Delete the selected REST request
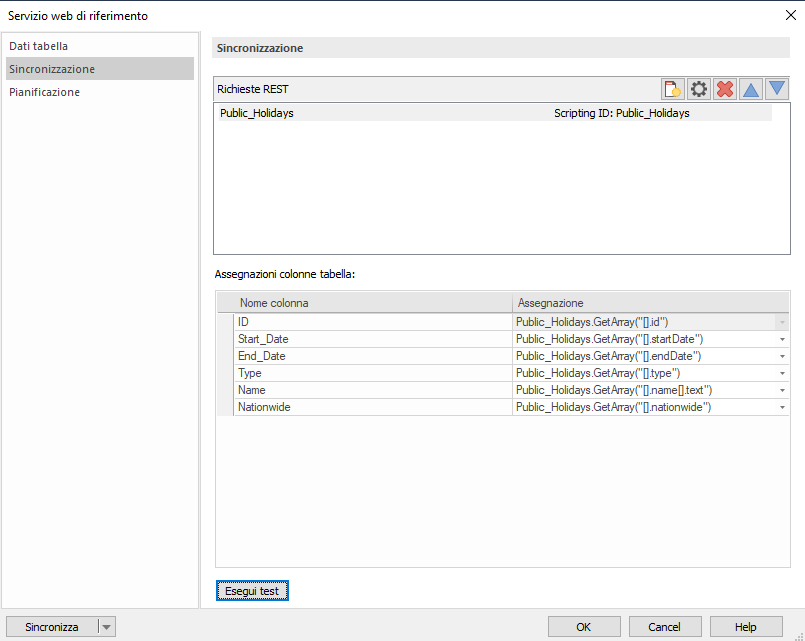The width and height of the screenshot is (805, 641). click(x=724, y=89)
